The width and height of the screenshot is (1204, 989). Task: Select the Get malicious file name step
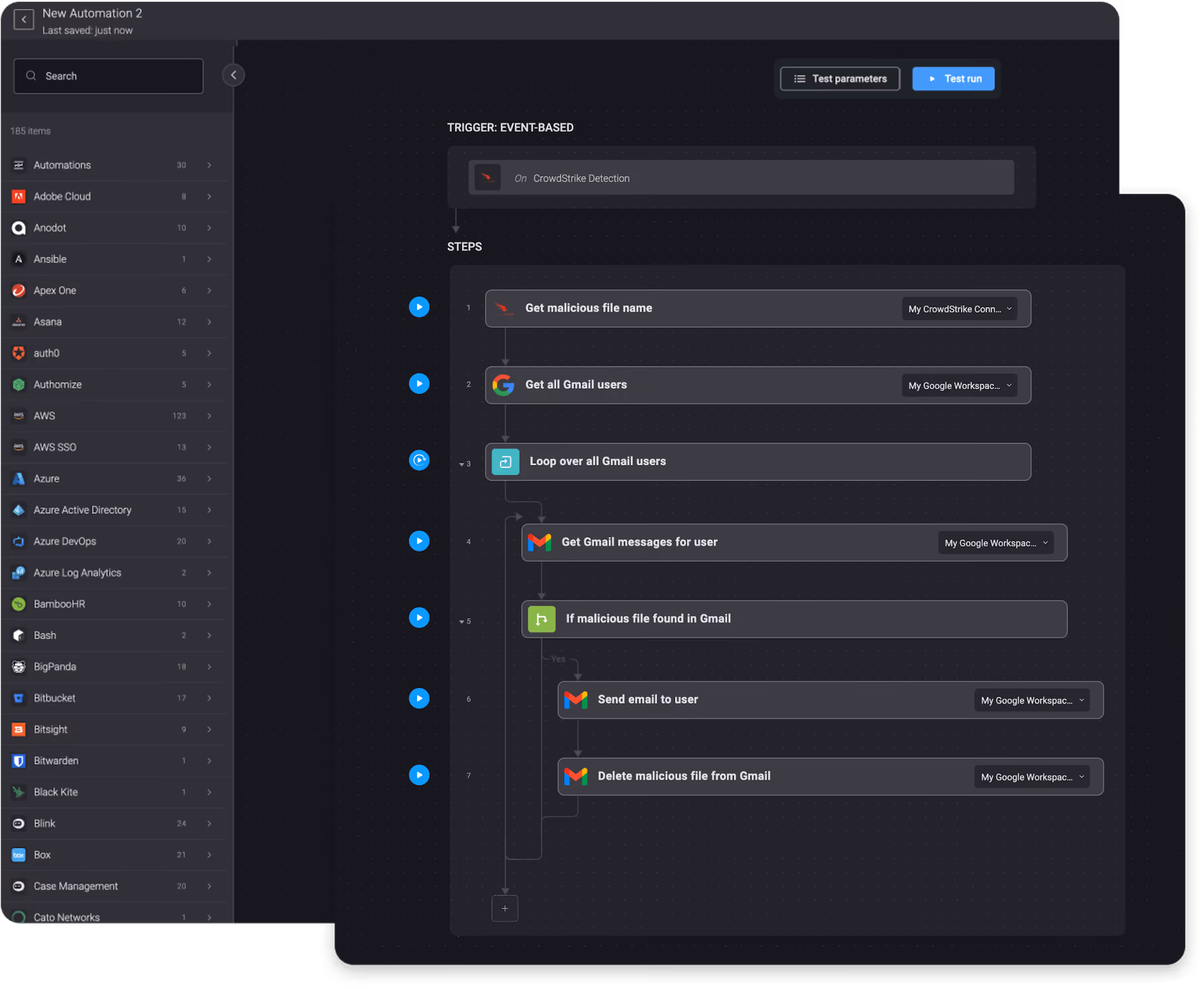(758, 309)
